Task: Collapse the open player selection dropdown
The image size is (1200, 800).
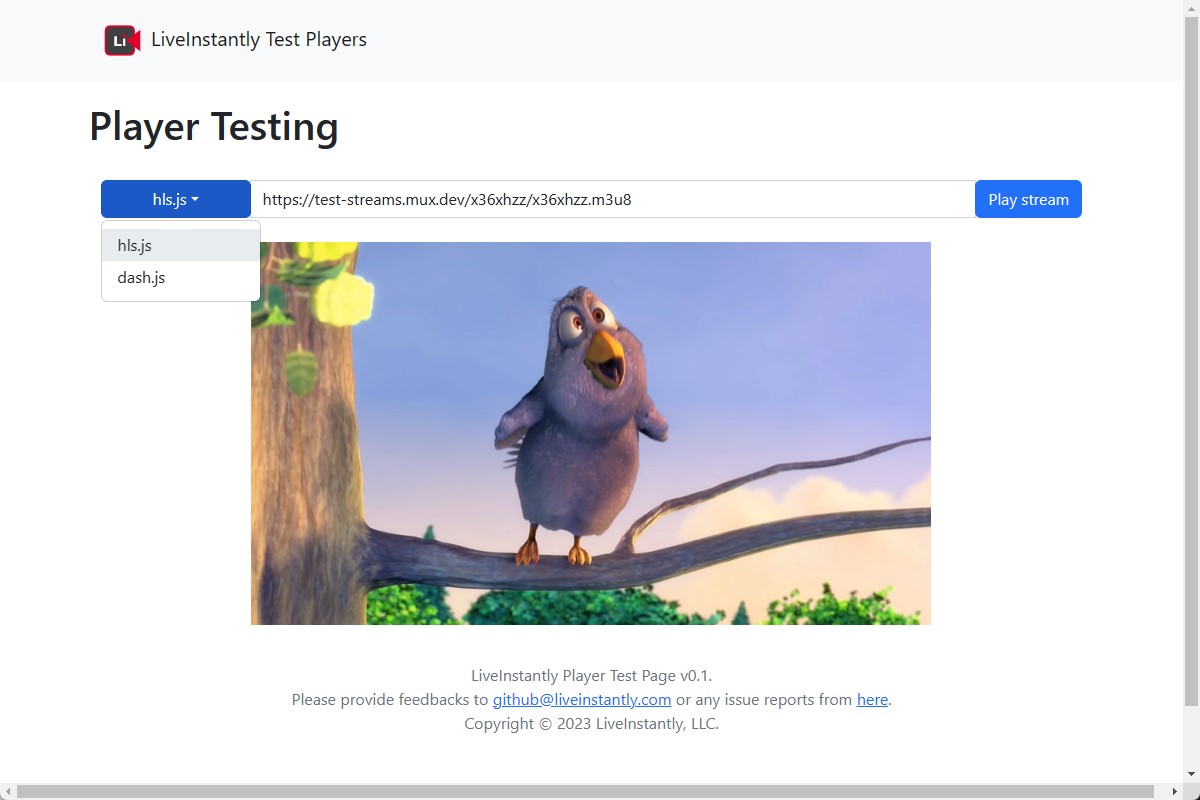Action: click(175, 199)
